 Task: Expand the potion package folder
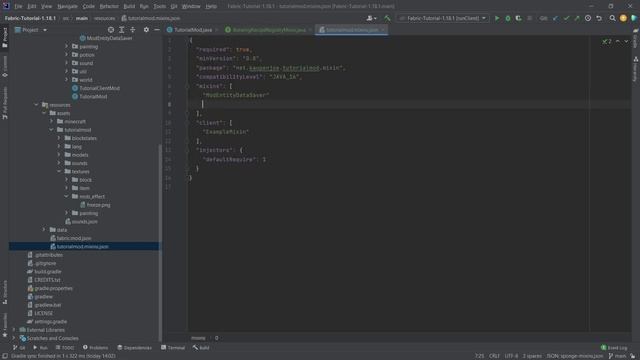click(67, 55)
